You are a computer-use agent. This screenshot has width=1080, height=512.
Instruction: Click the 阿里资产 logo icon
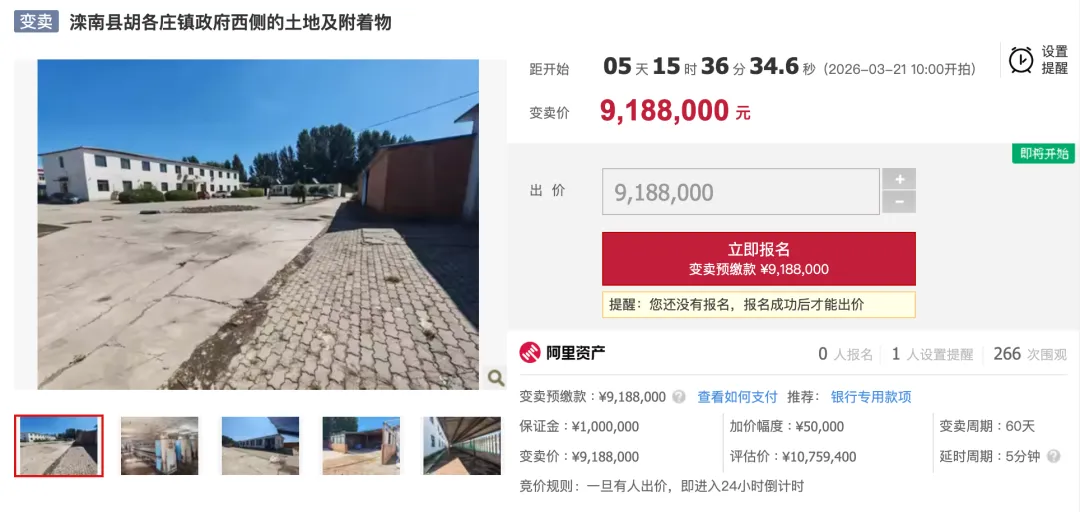(x=530, y=354)
